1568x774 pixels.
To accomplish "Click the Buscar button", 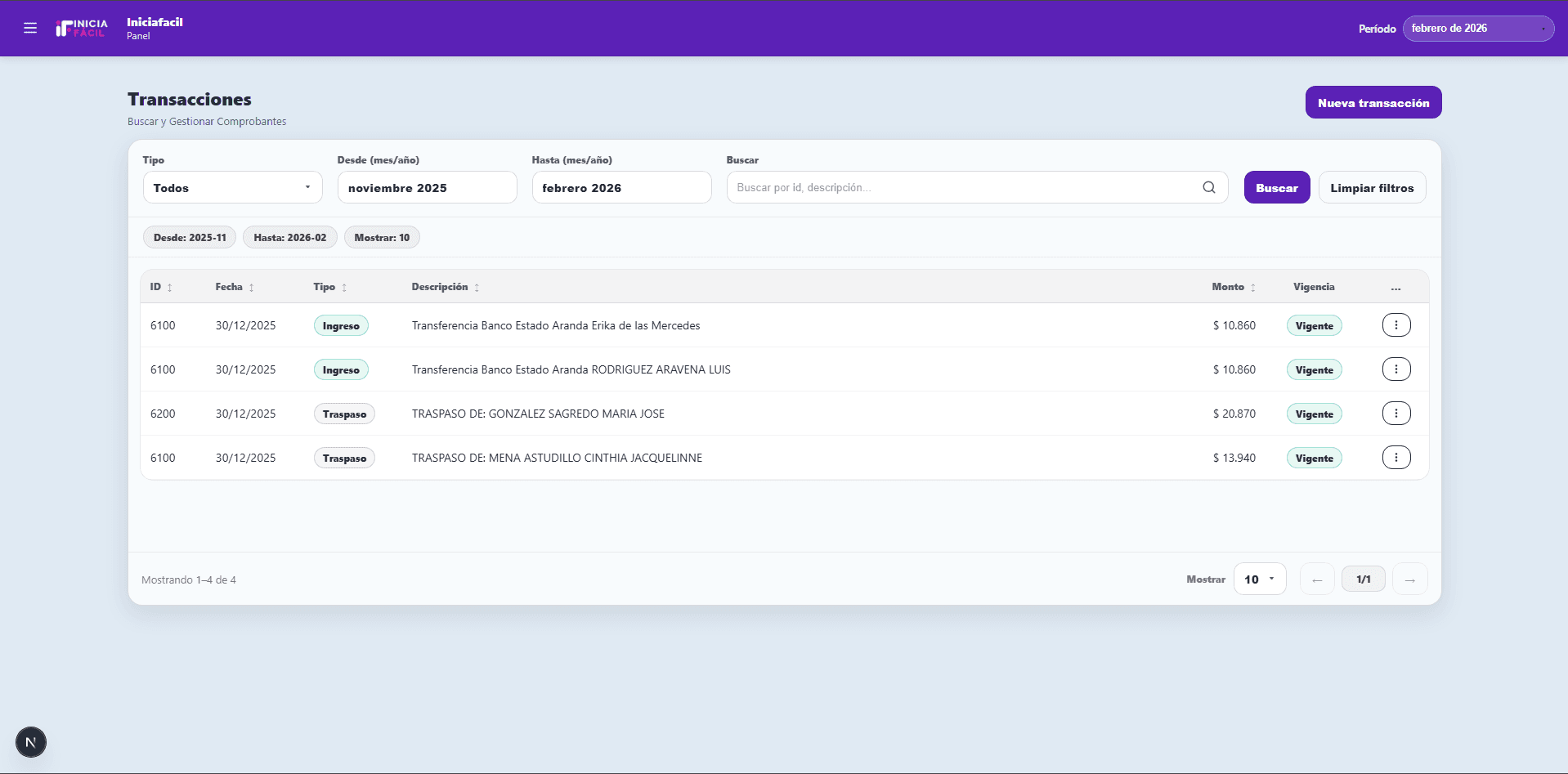I will (1276, 187).
